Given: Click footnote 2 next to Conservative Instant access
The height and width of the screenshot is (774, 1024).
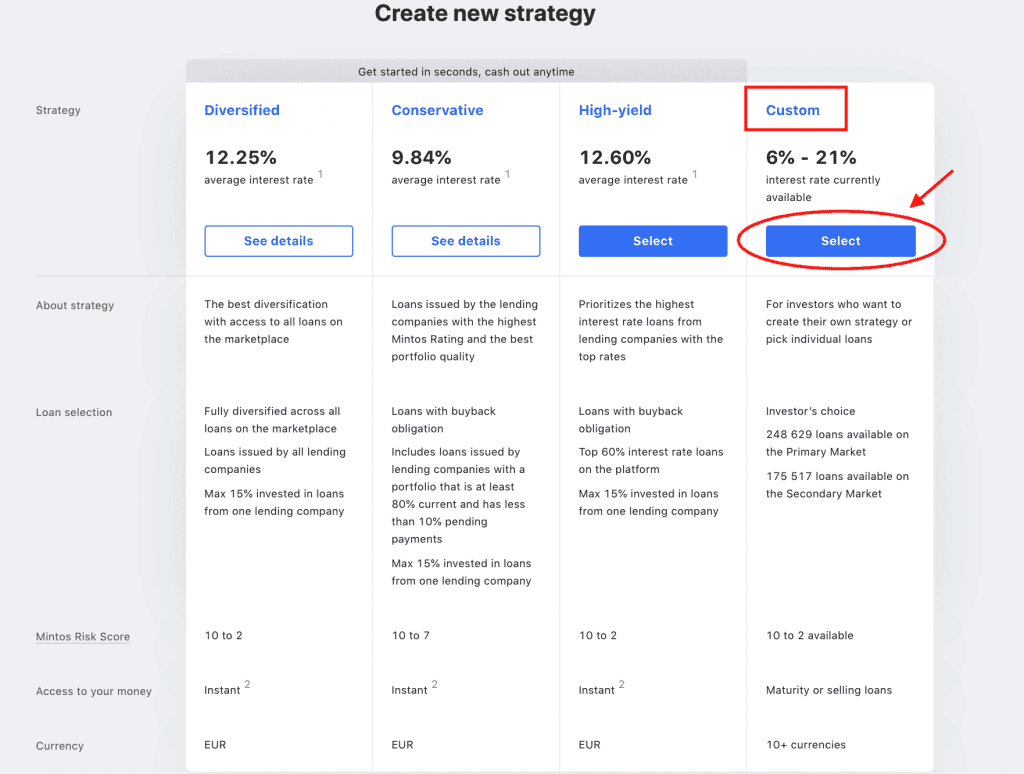Looking at the screenshot, I should pyautogui.click(x=434, y=685).
